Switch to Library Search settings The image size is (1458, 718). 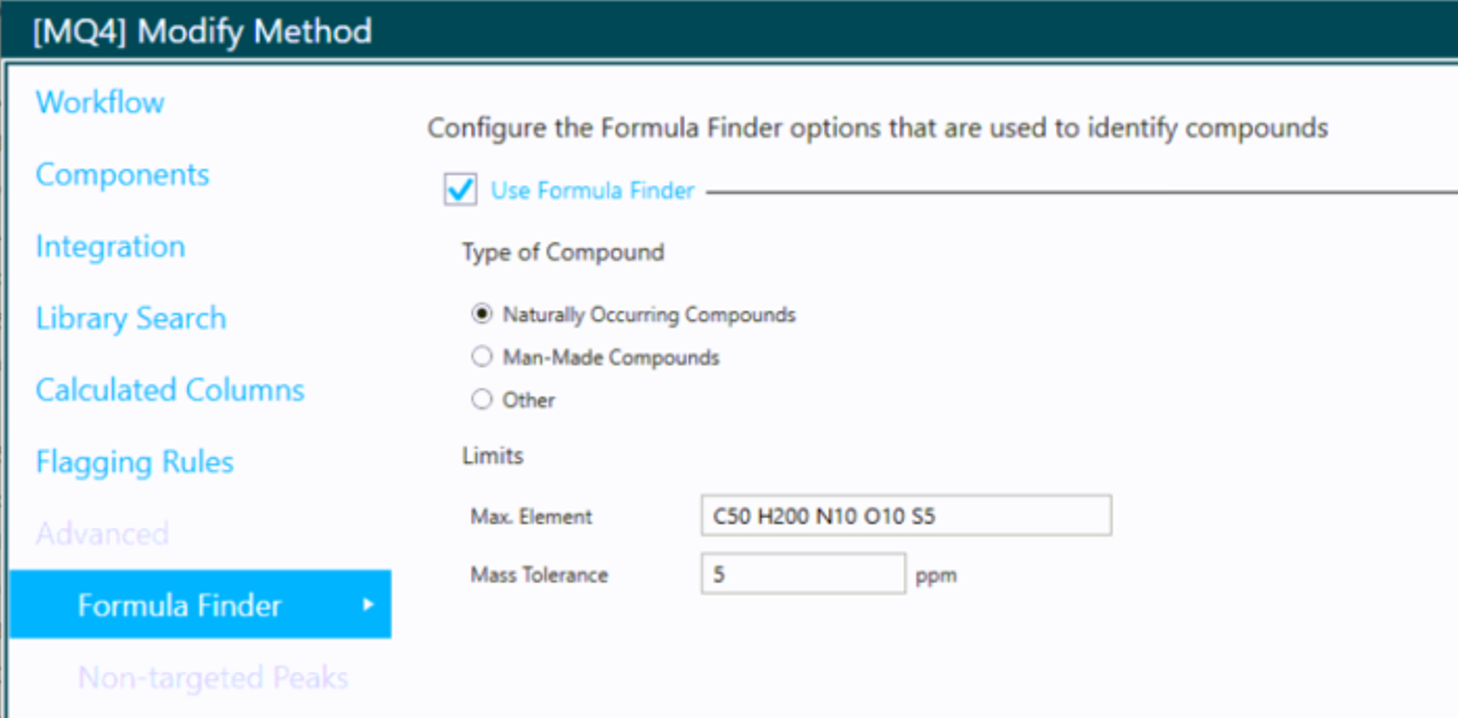pyautogui.click(x=131, y=318)
